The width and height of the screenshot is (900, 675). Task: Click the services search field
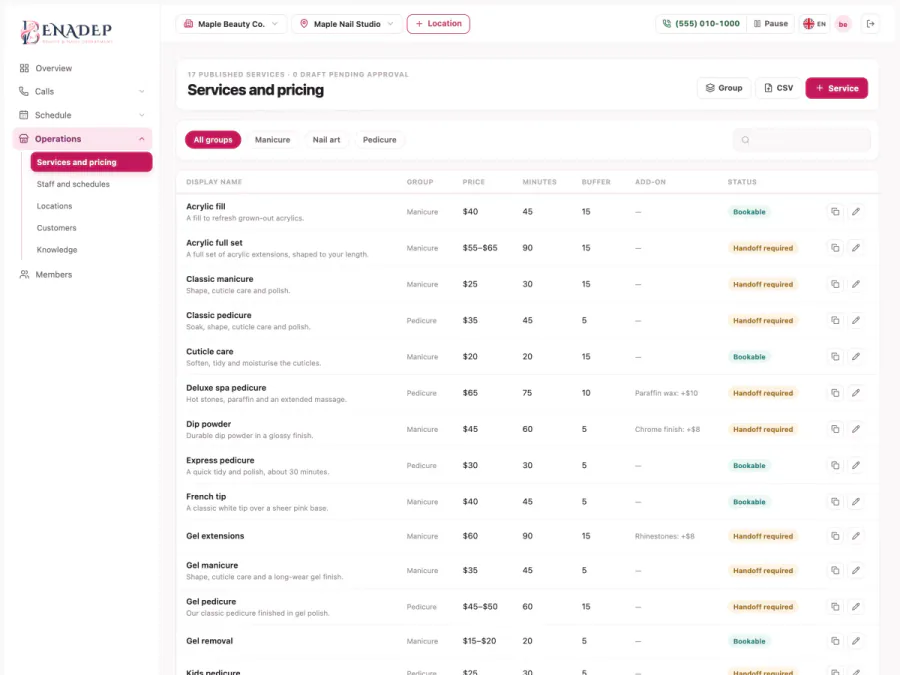point(801,140)
